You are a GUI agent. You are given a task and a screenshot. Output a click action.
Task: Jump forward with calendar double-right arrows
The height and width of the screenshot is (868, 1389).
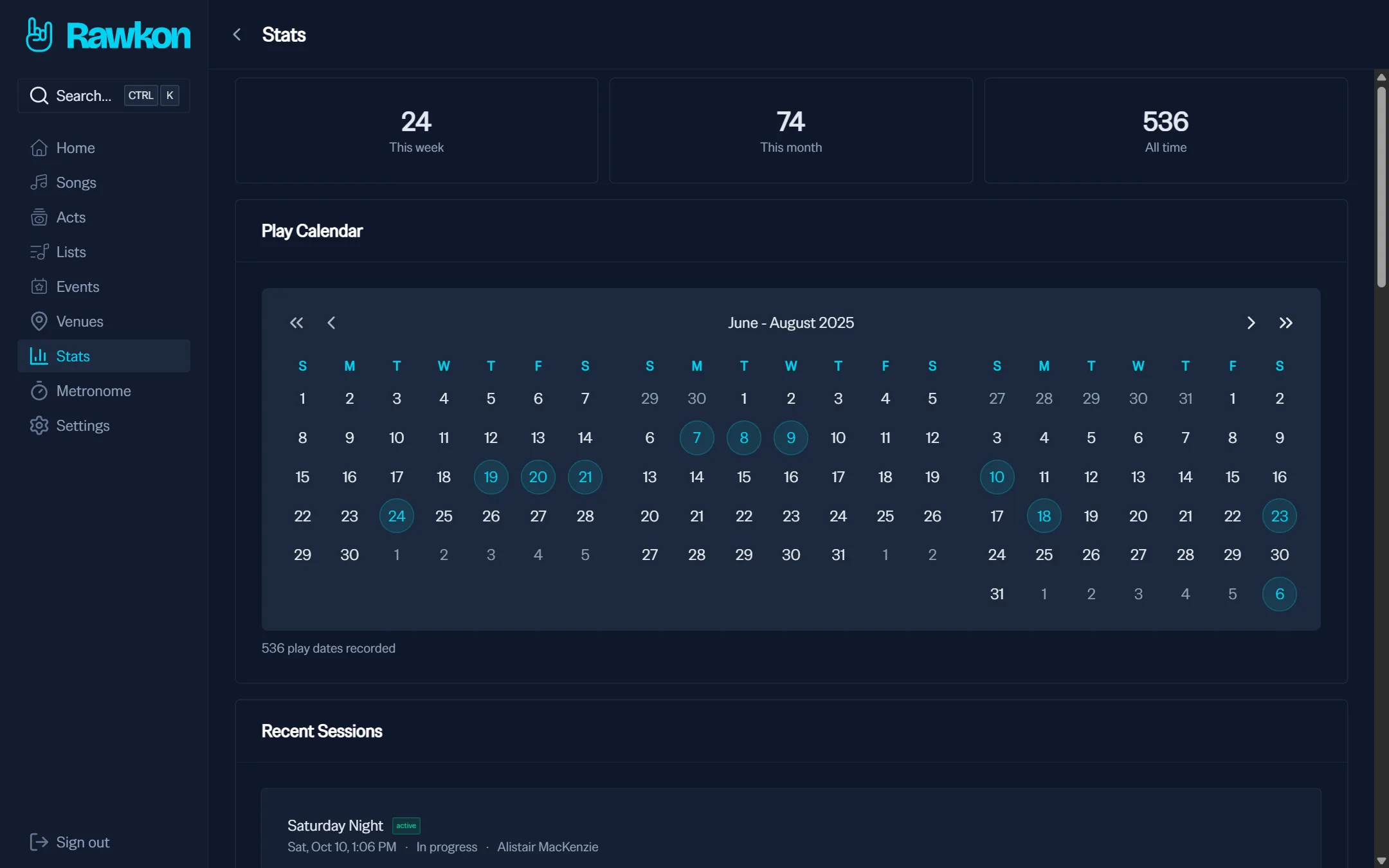[1285, 323]
